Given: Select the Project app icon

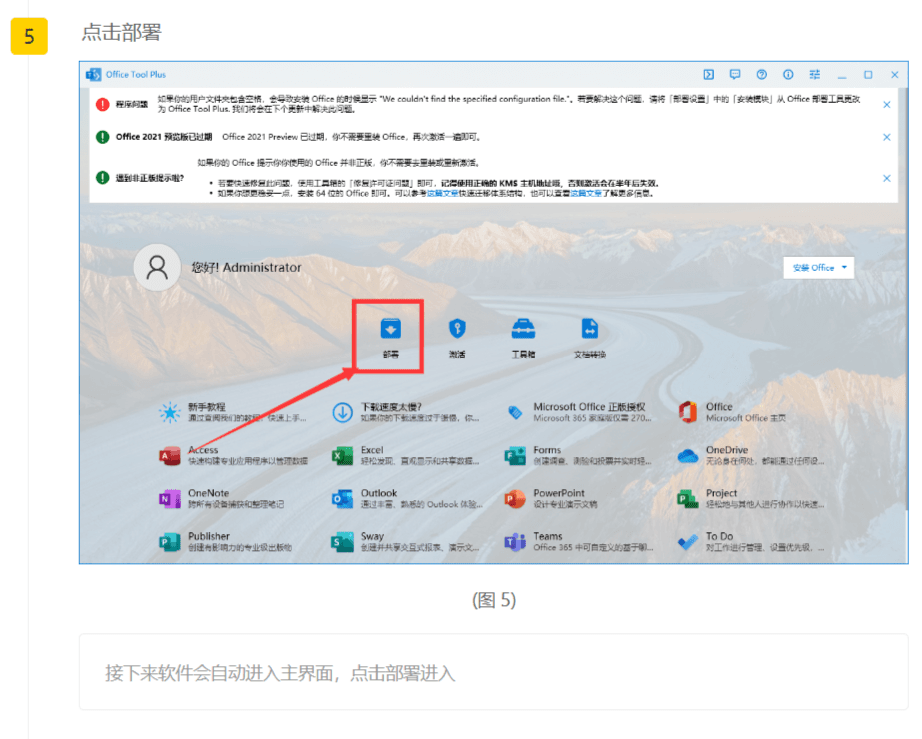Looking at the screenshot, I should click(688, 499).
